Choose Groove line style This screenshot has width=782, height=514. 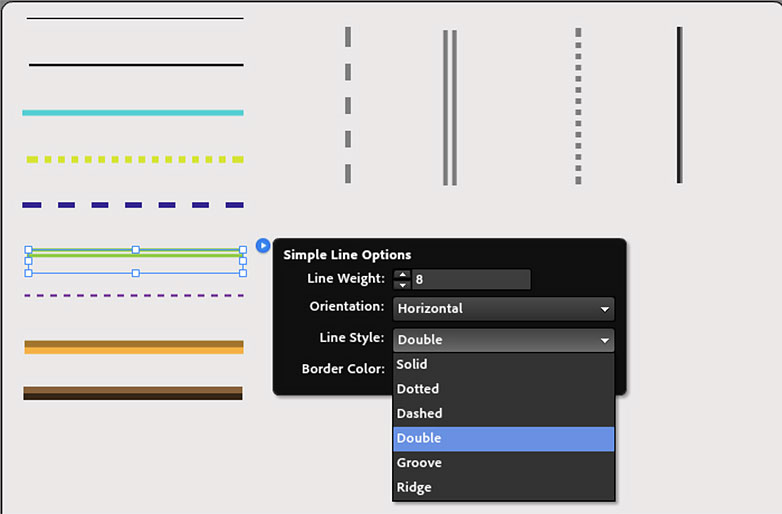click(504, 463)
